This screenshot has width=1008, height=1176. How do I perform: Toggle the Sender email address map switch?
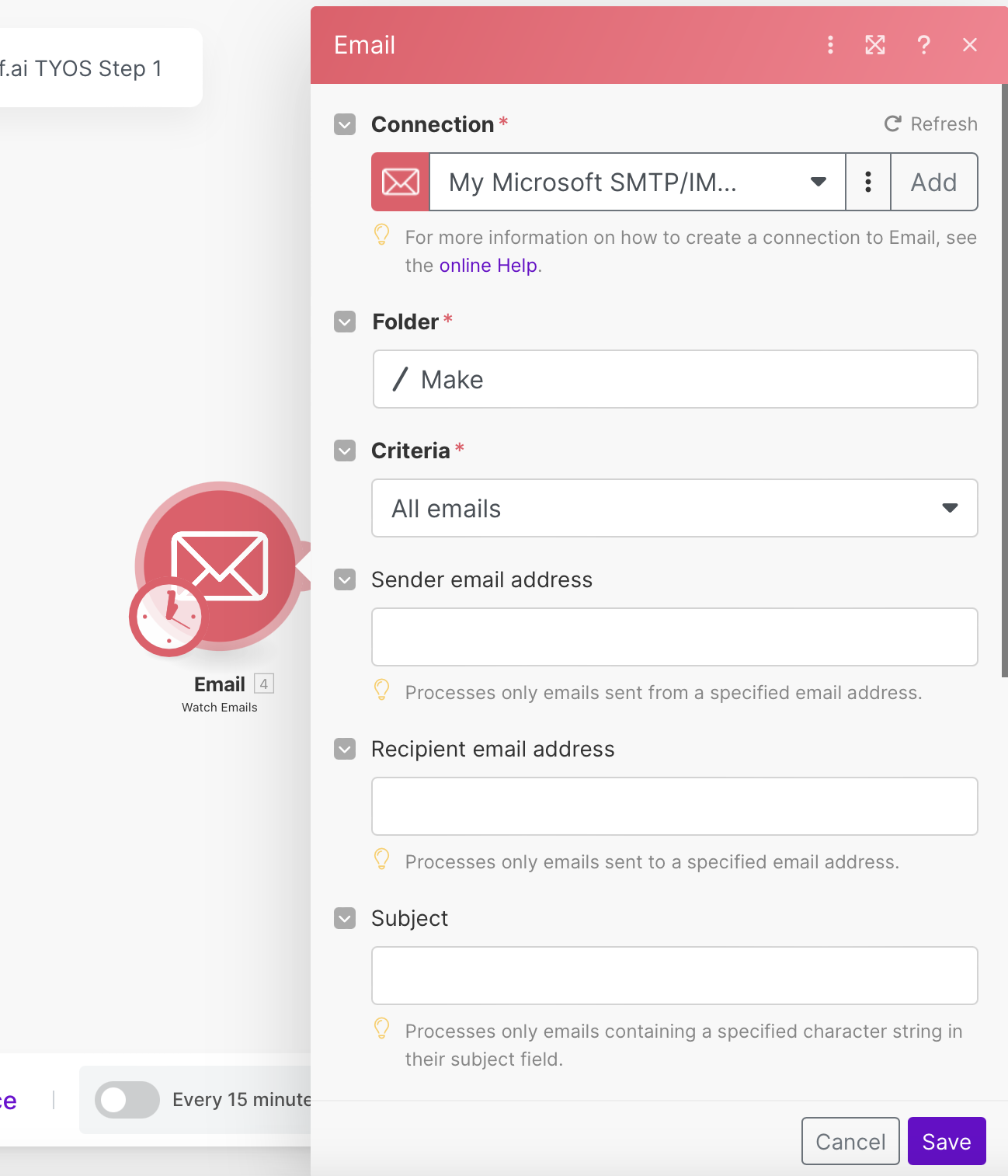point(345,579)
